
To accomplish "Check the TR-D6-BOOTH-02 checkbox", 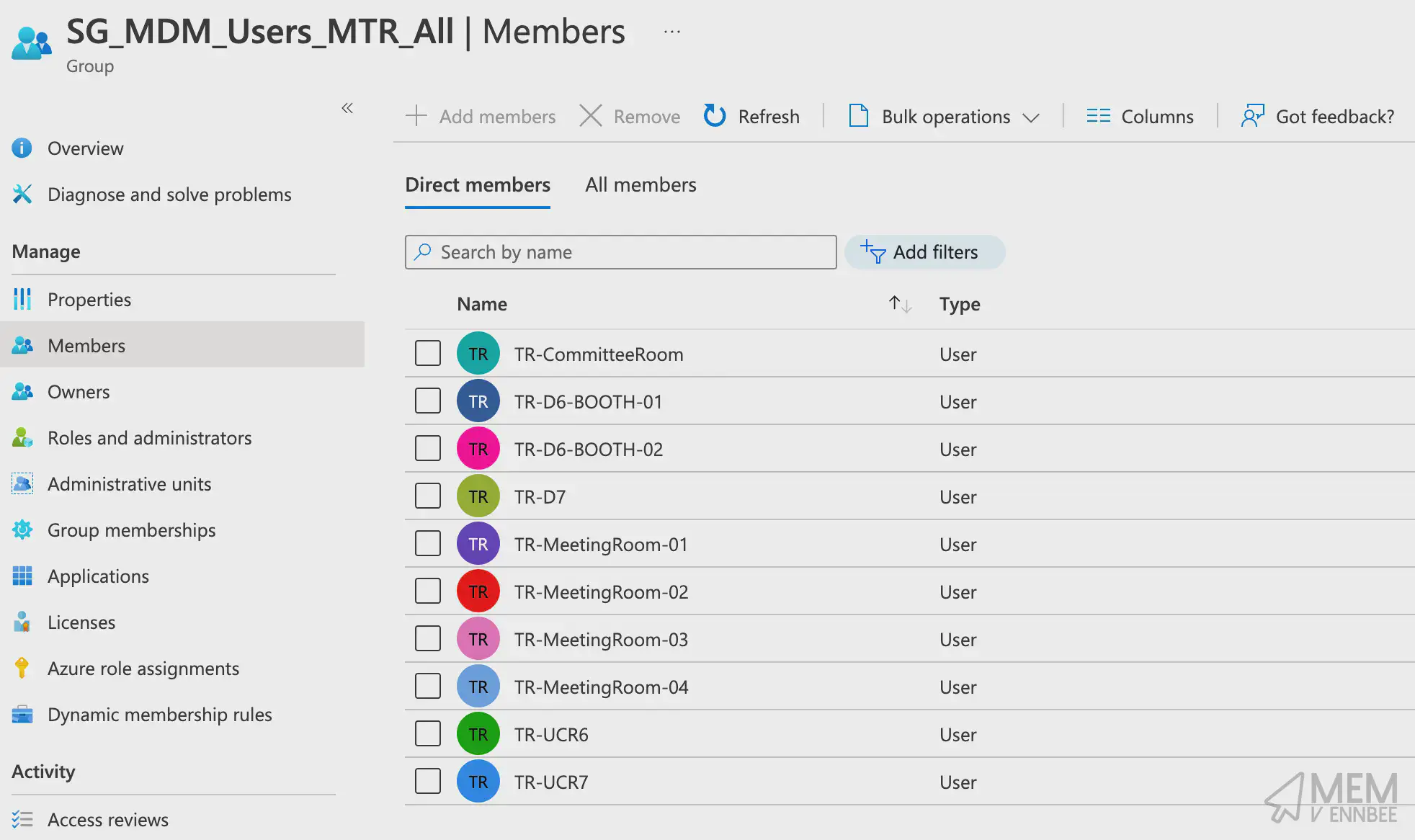I will pyautogui.click(x=428, y=448).
